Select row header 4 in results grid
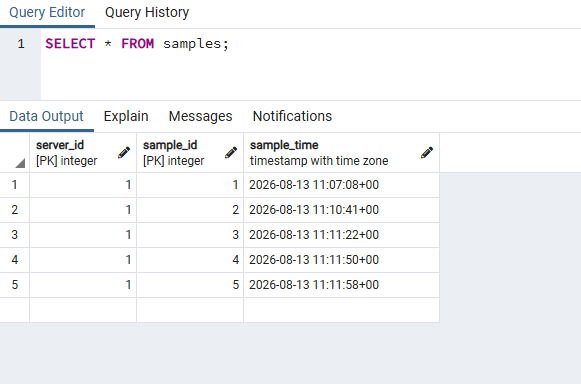Viewport: 581px width, 384px height. [14, 259]
